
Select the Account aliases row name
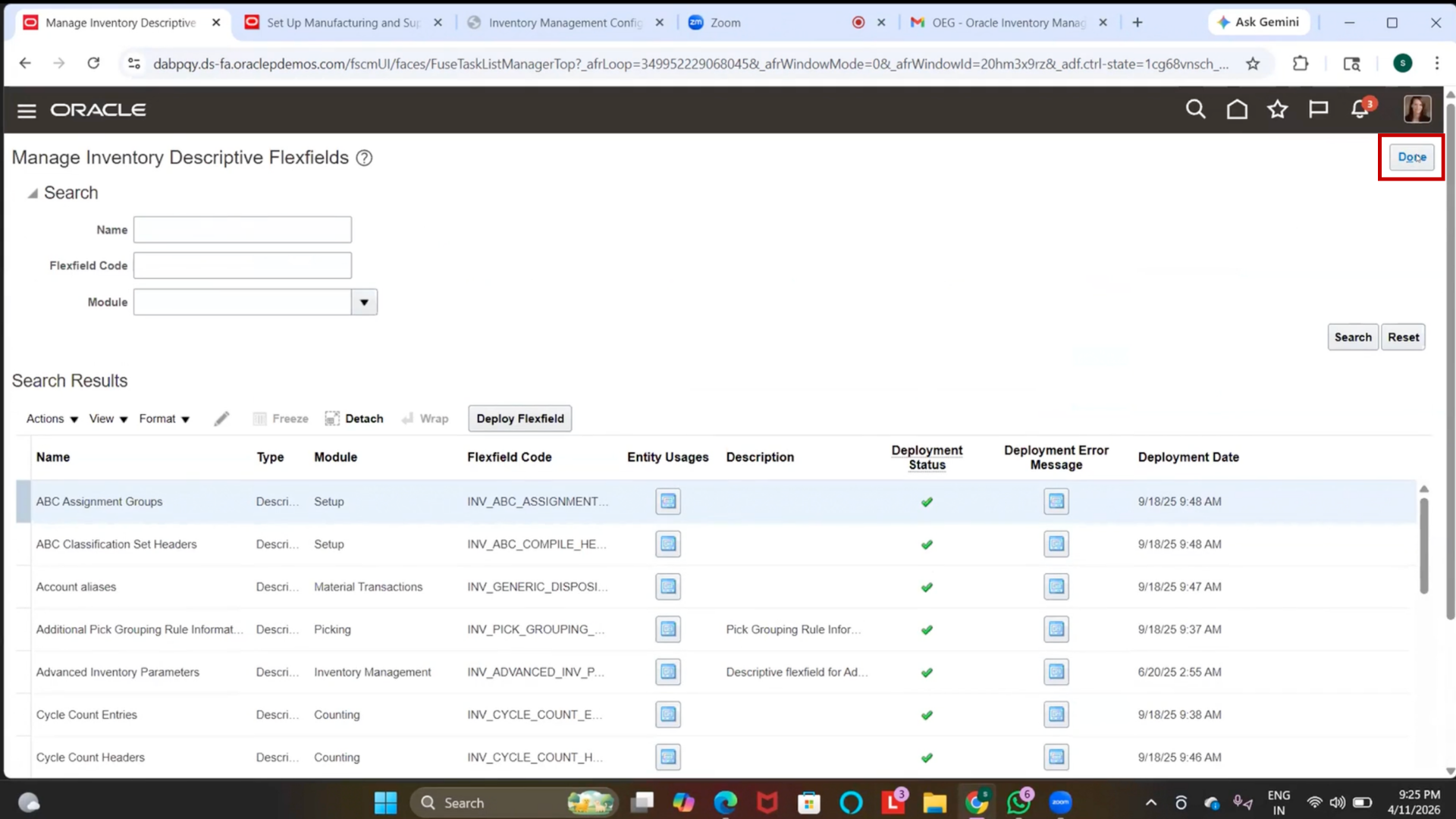tap(76, 587)
